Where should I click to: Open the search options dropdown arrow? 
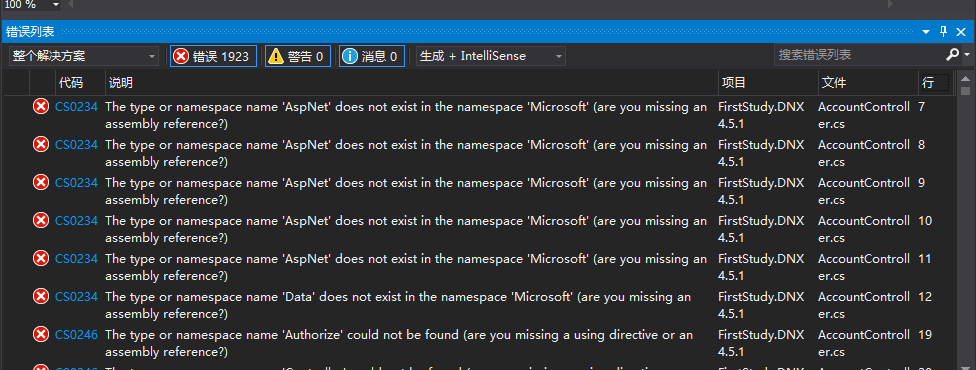pyautogui.click(x=967, y=55)
